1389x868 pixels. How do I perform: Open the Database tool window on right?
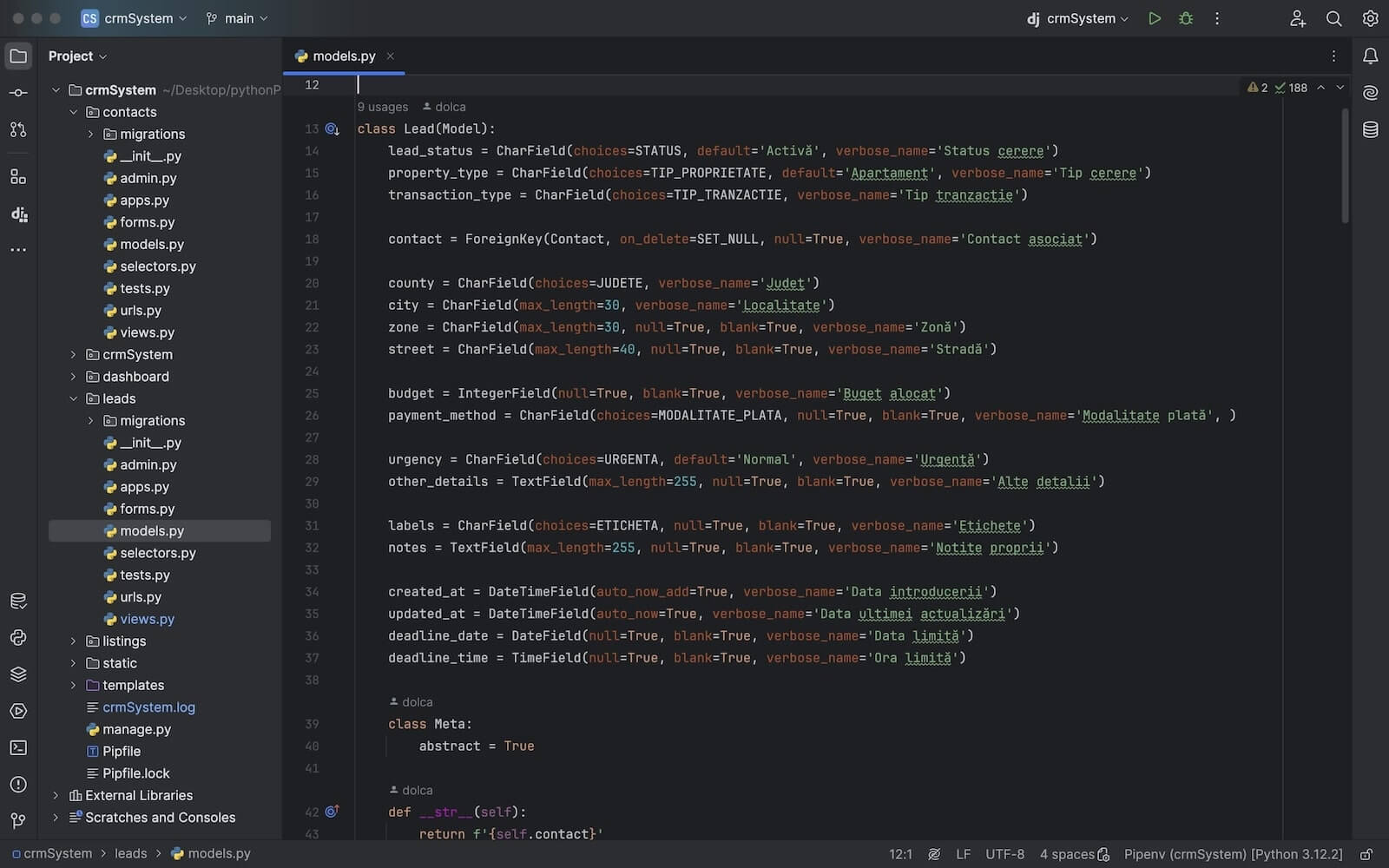[1370, 130]
